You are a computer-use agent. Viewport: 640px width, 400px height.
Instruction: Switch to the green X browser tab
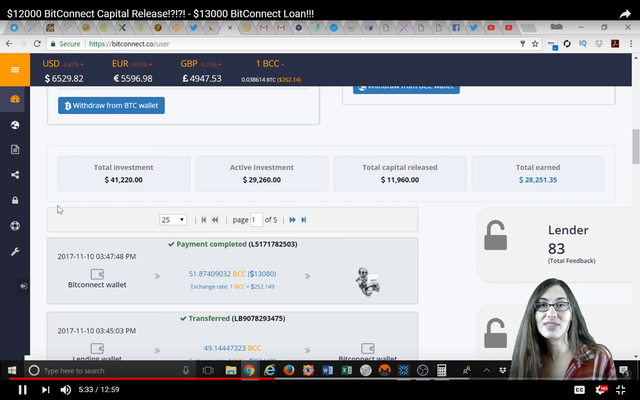point(122,28)
